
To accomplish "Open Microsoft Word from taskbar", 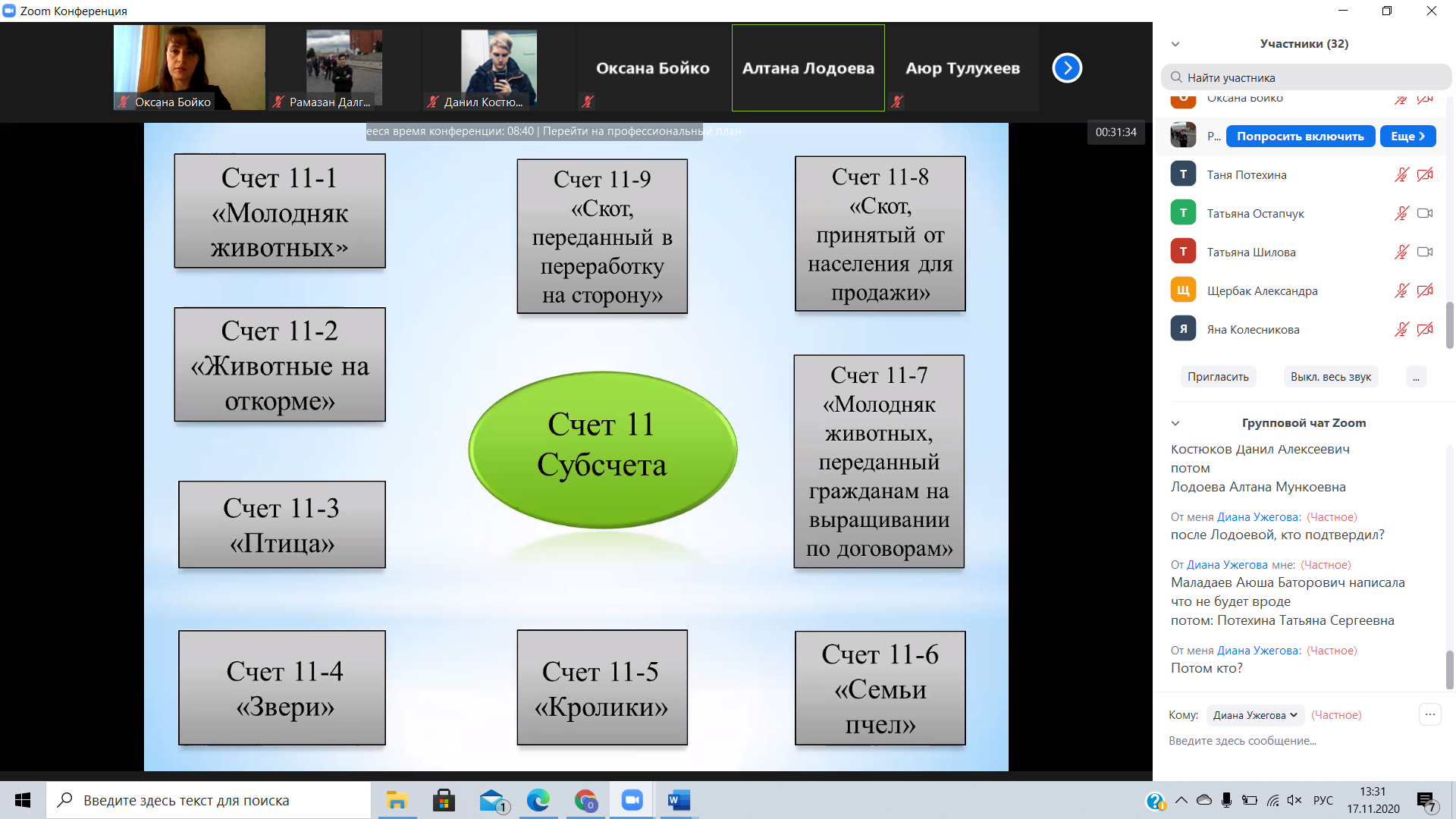I will [x=679, y=800].
